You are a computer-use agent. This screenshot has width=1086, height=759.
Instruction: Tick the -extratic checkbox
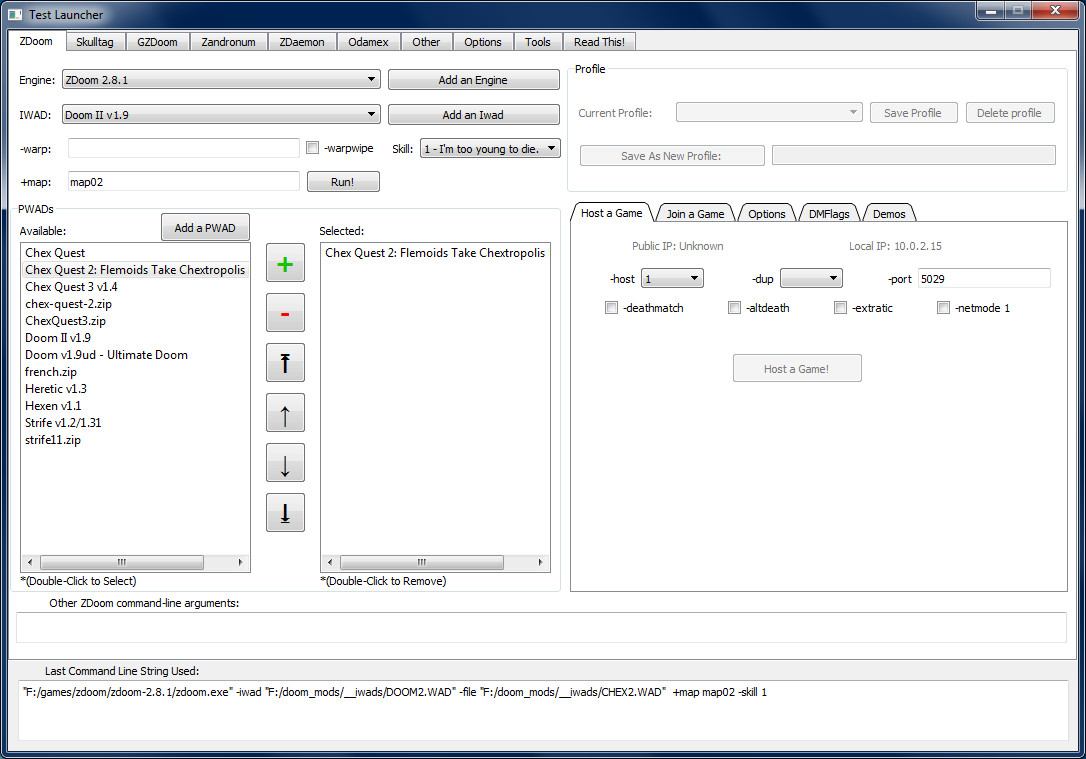pyautogui.click(x=840, y=307)
